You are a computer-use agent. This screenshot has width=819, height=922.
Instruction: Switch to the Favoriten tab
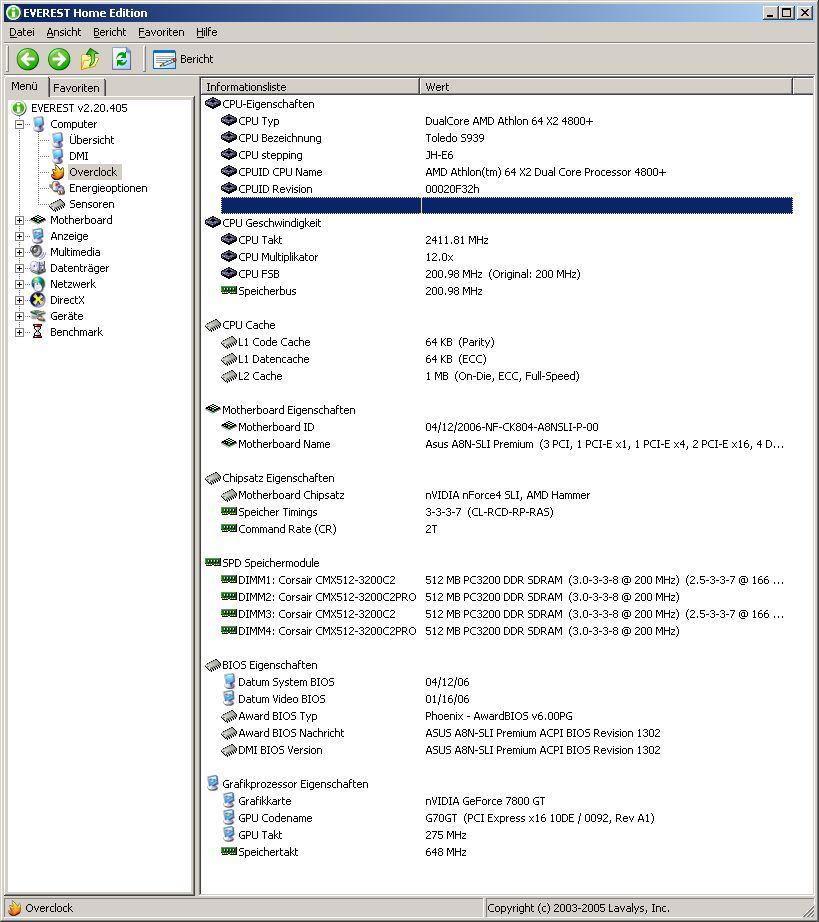tap(76, 88)
